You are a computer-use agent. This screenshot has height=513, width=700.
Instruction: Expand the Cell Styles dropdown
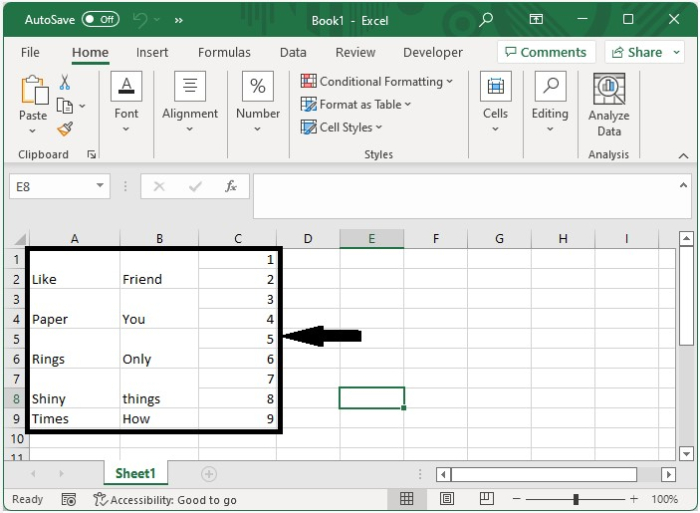tap(341, 127)
